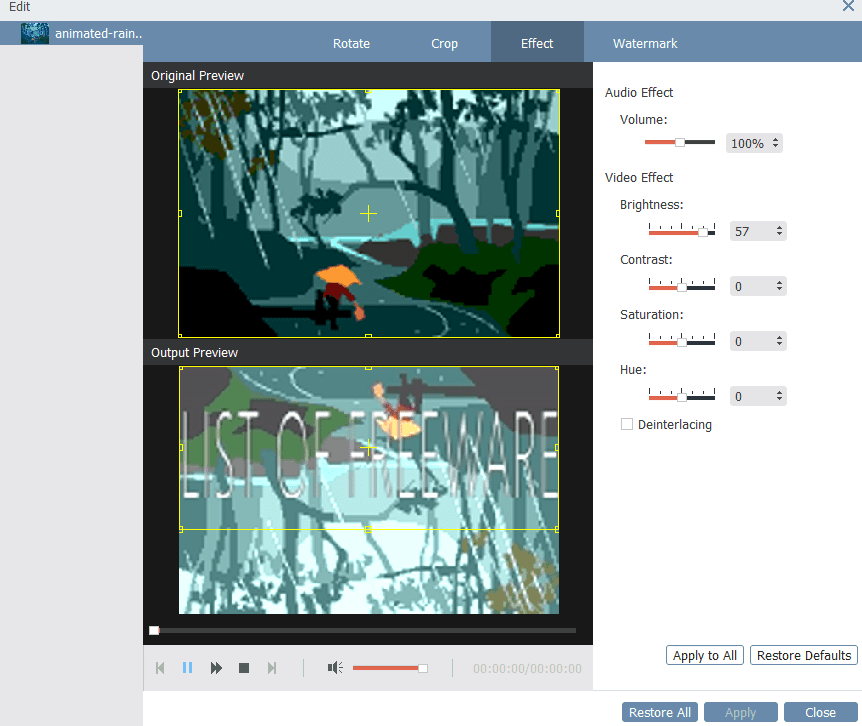The image size is (862, 726).
Task: Click the Contrast value stepper arrows
Action: 780,286
